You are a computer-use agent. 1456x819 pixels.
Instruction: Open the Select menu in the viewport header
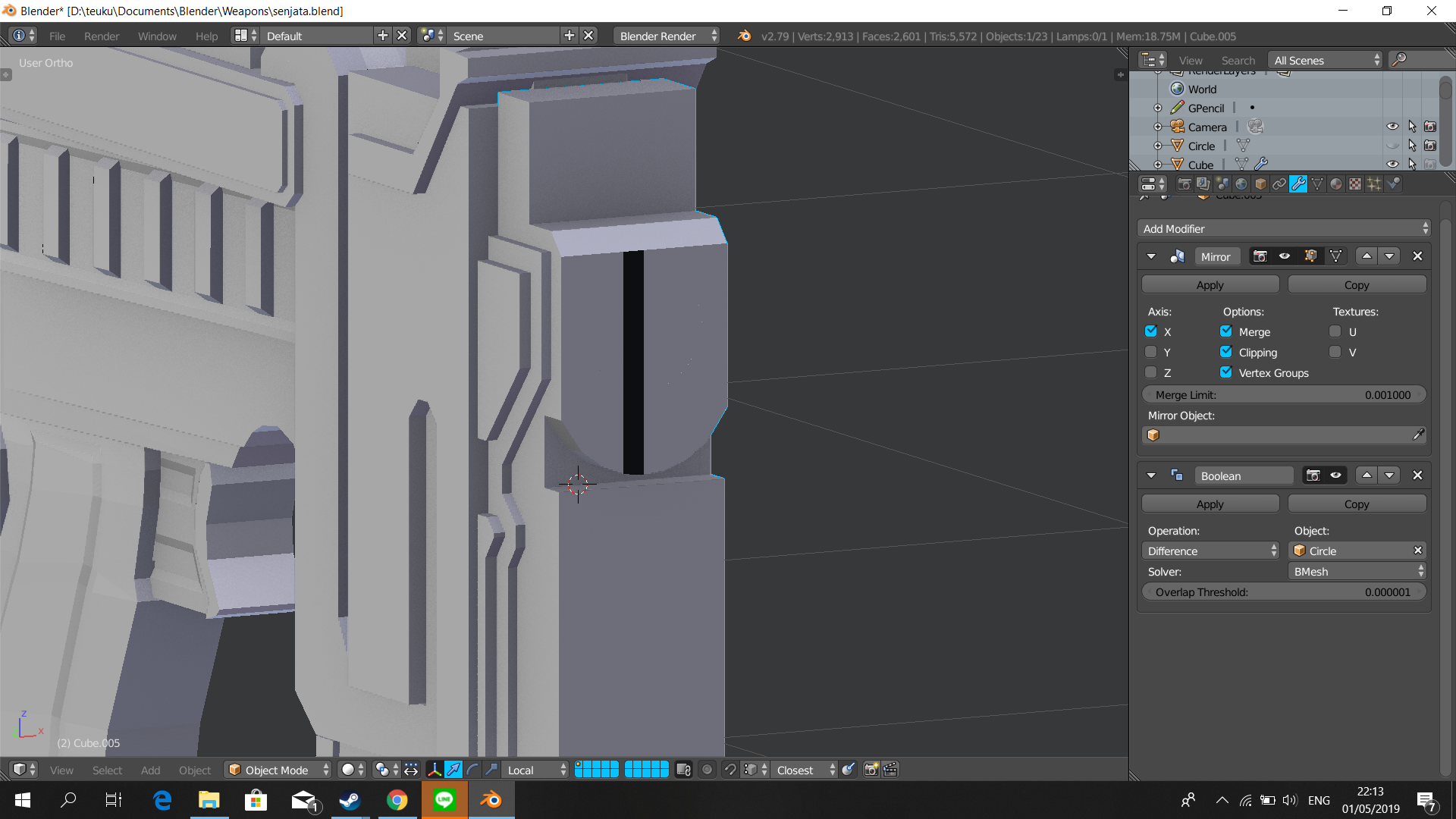point(107,770)
